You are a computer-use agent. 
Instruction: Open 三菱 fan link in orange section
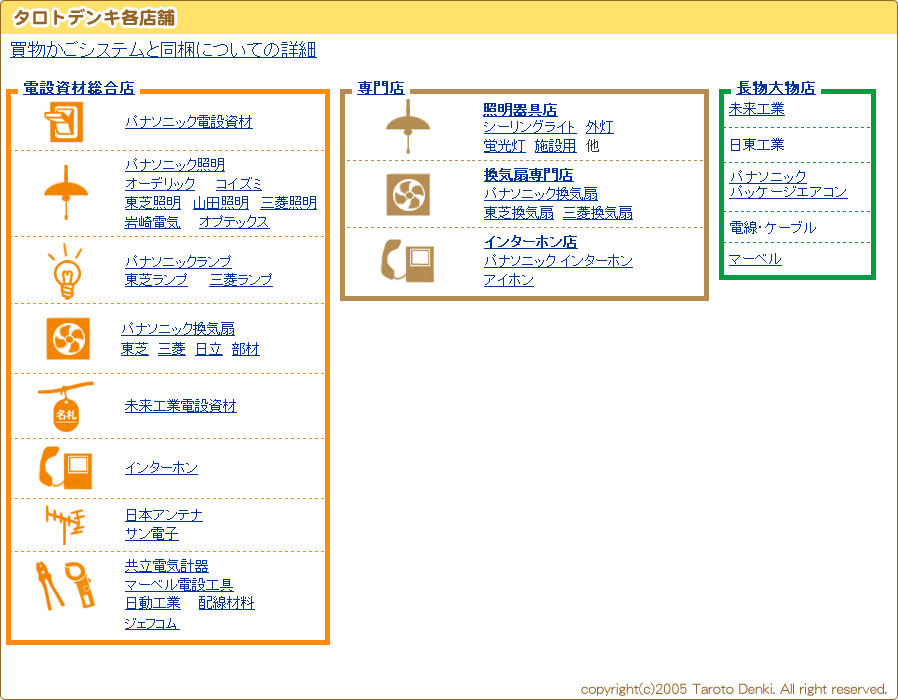[172, 349]
